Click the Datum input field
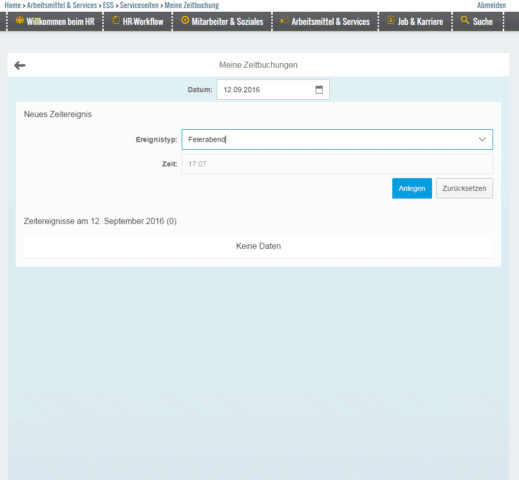Screen dimensions: 519x480 [x=273, y=89]
